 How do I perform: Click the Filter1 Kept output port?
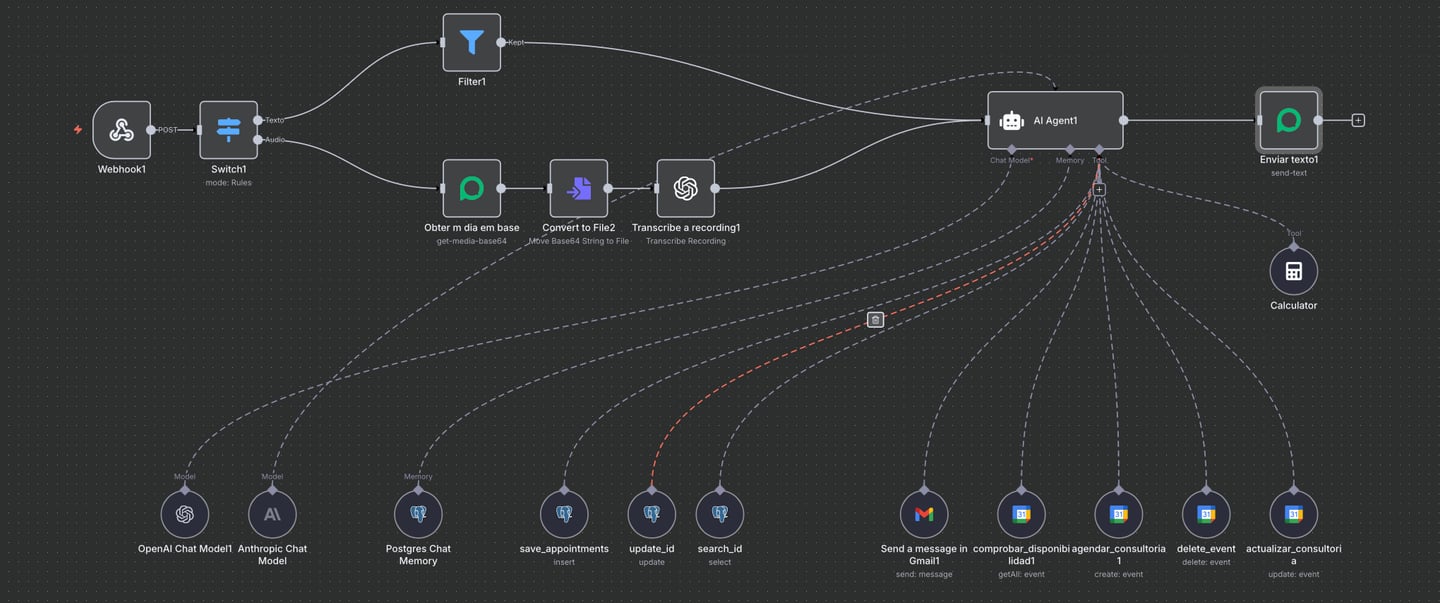tap(501, 42)
